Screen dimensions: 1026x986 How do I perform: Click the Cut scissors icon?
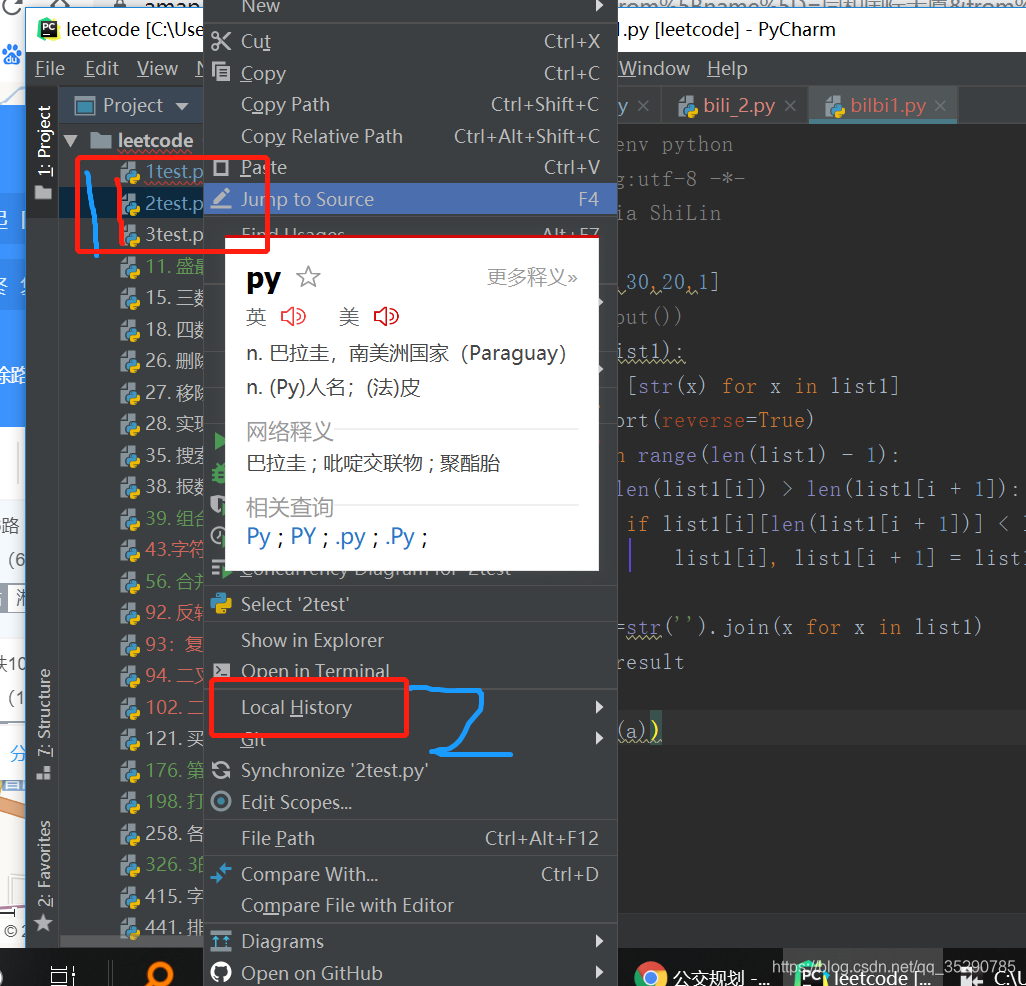tap(221, 41)
